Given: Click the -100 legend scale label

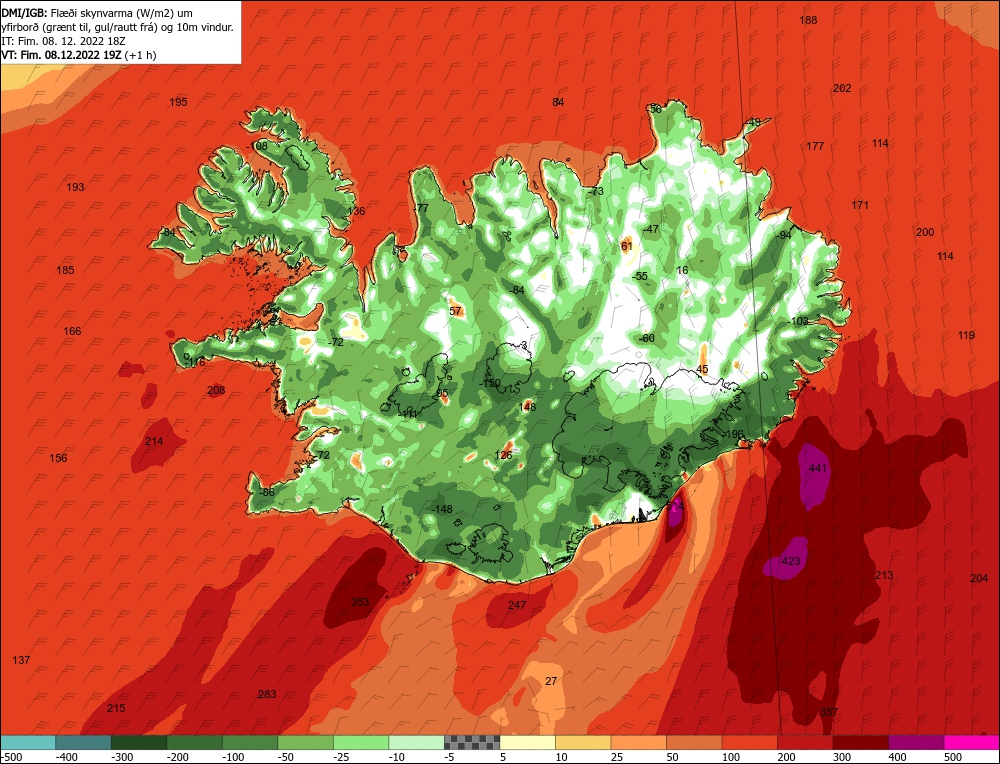Looking at the screenshot, I should (233, 757).
